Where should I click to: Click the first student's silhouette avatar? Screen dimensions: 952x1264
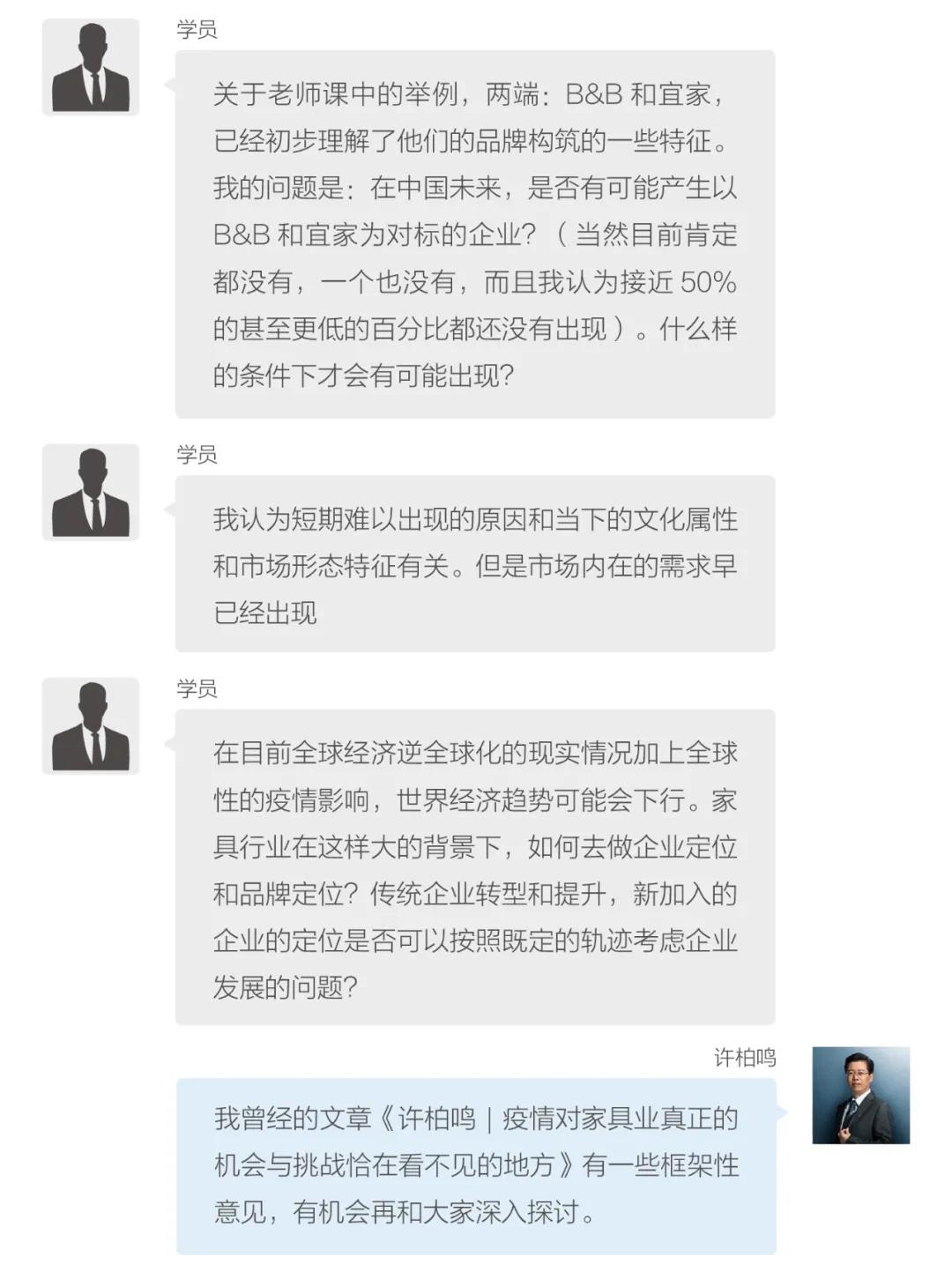(x=91, y=67)
